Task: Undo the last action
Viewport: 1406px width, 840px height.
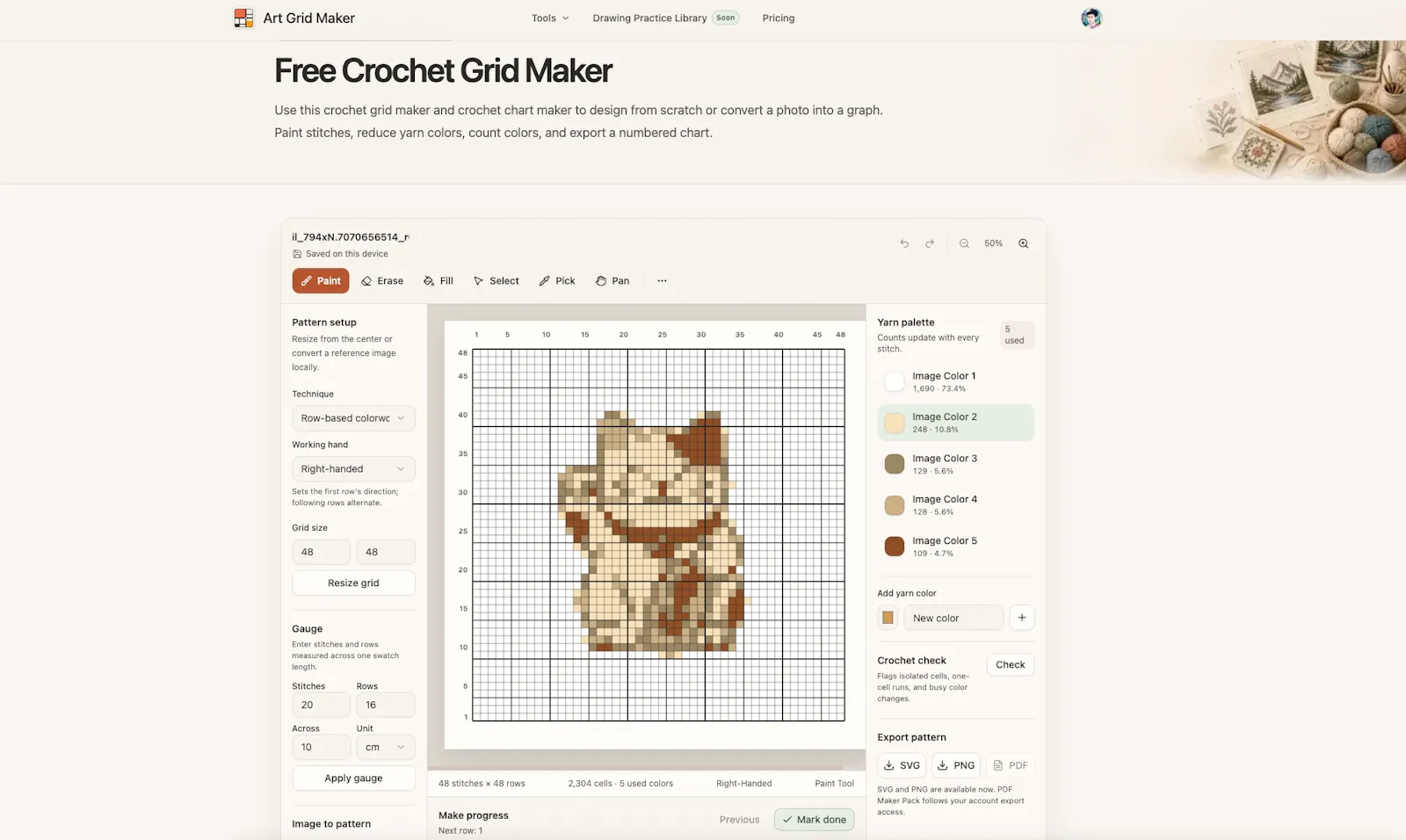Action: [904, 243]
